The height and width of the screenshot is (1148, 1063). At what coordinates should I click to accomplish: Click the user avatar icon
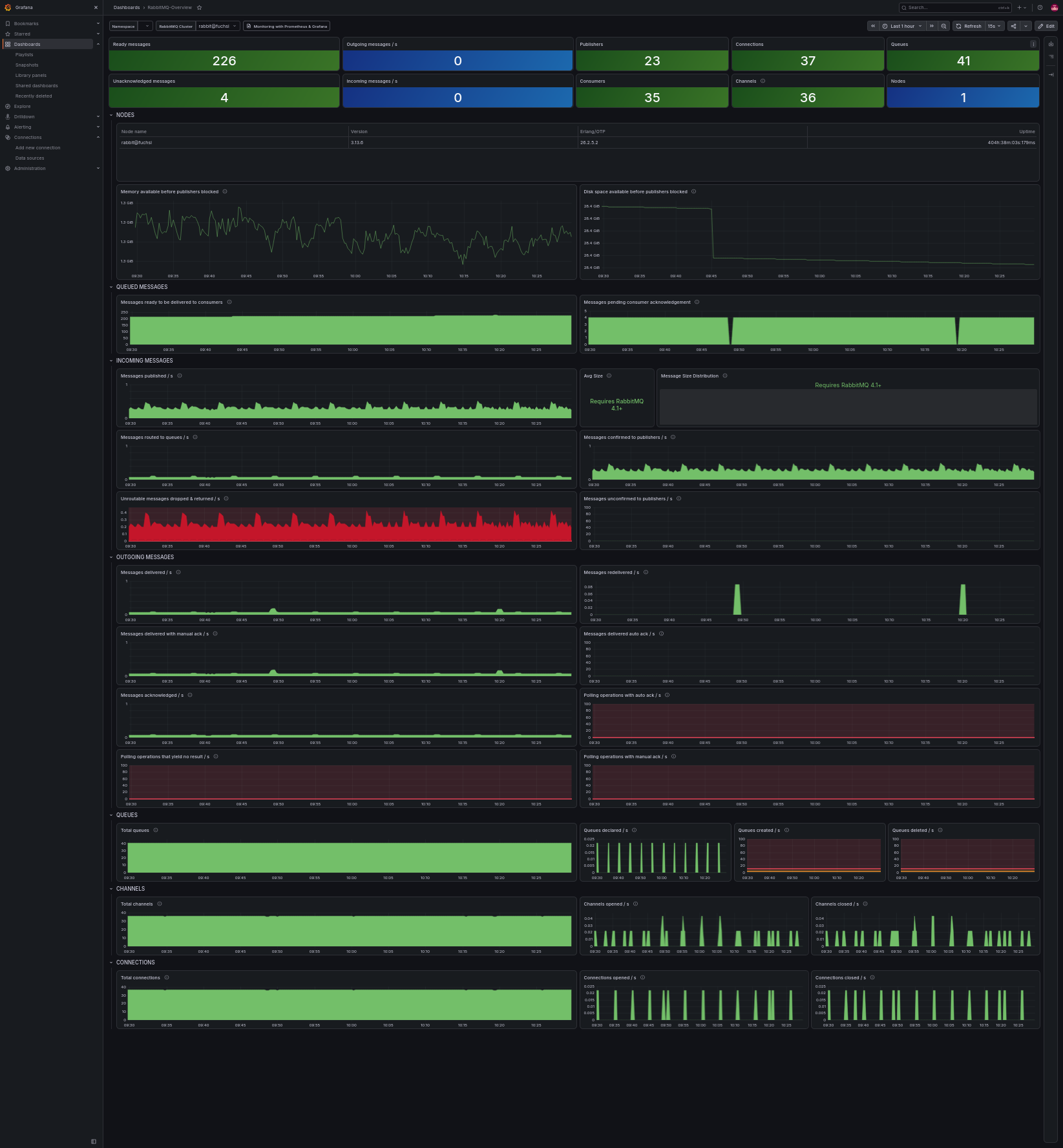coord(1055,8)
